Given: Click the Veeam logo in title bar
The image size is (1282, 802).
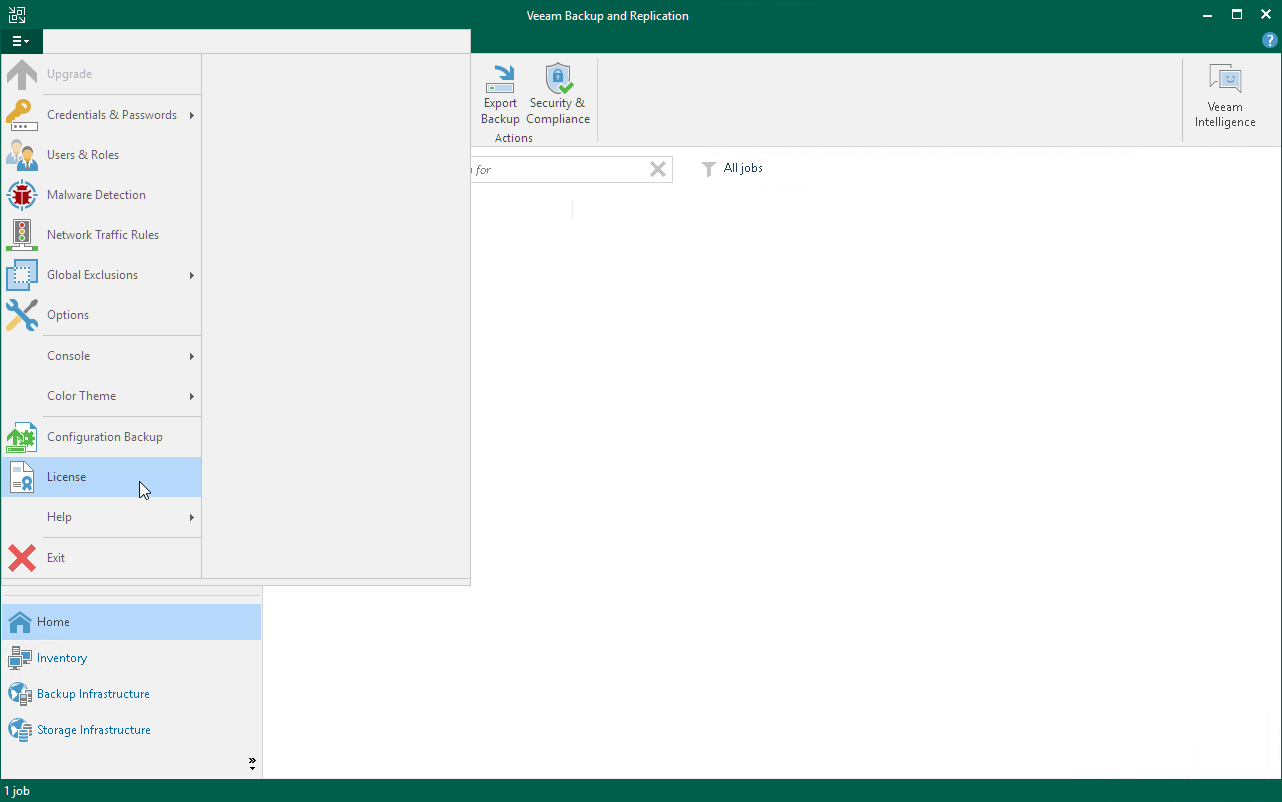Looking at the screenshot, I should 16,15.
